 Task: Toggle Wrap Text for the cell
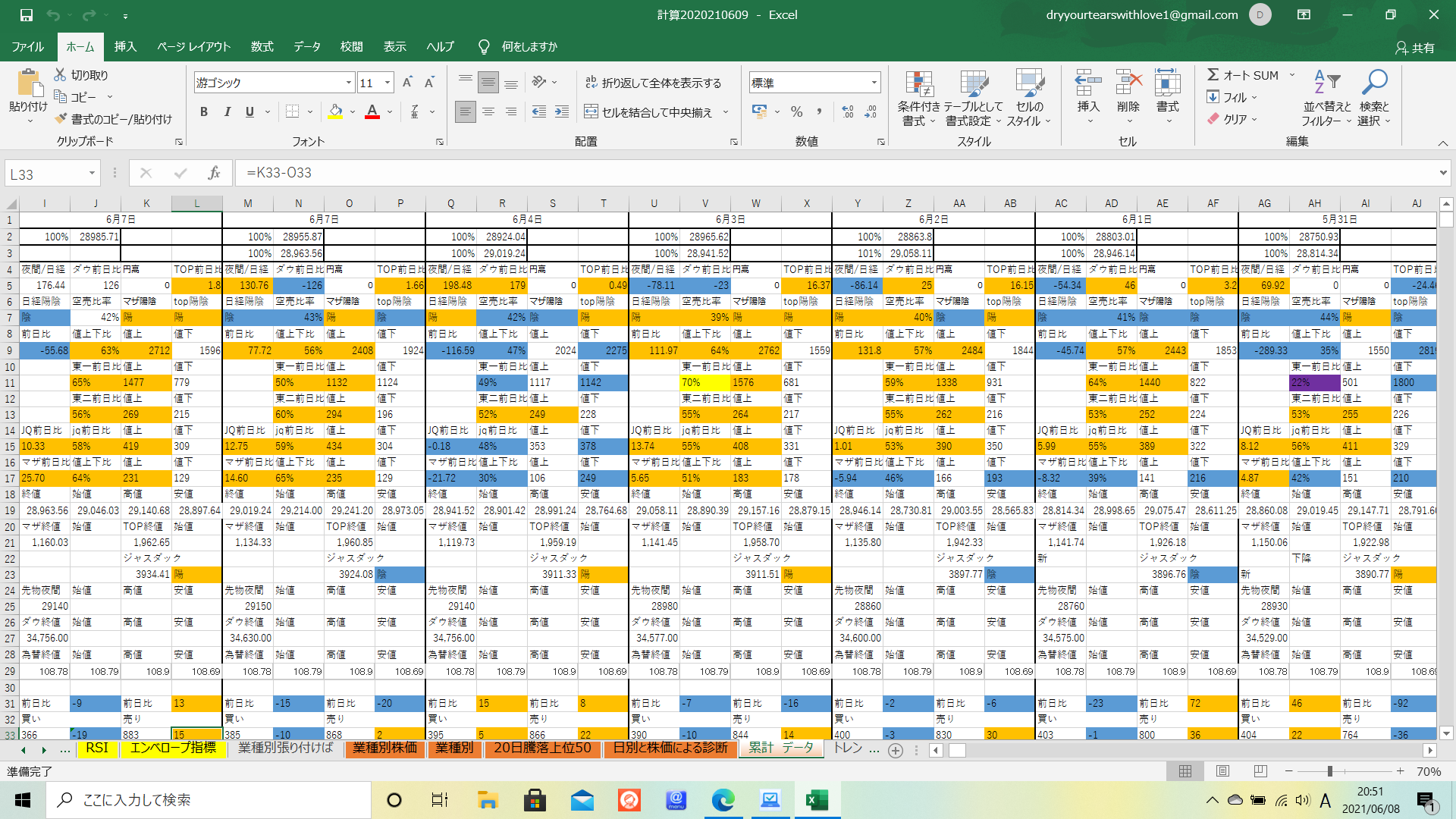(x=653, y=82)
